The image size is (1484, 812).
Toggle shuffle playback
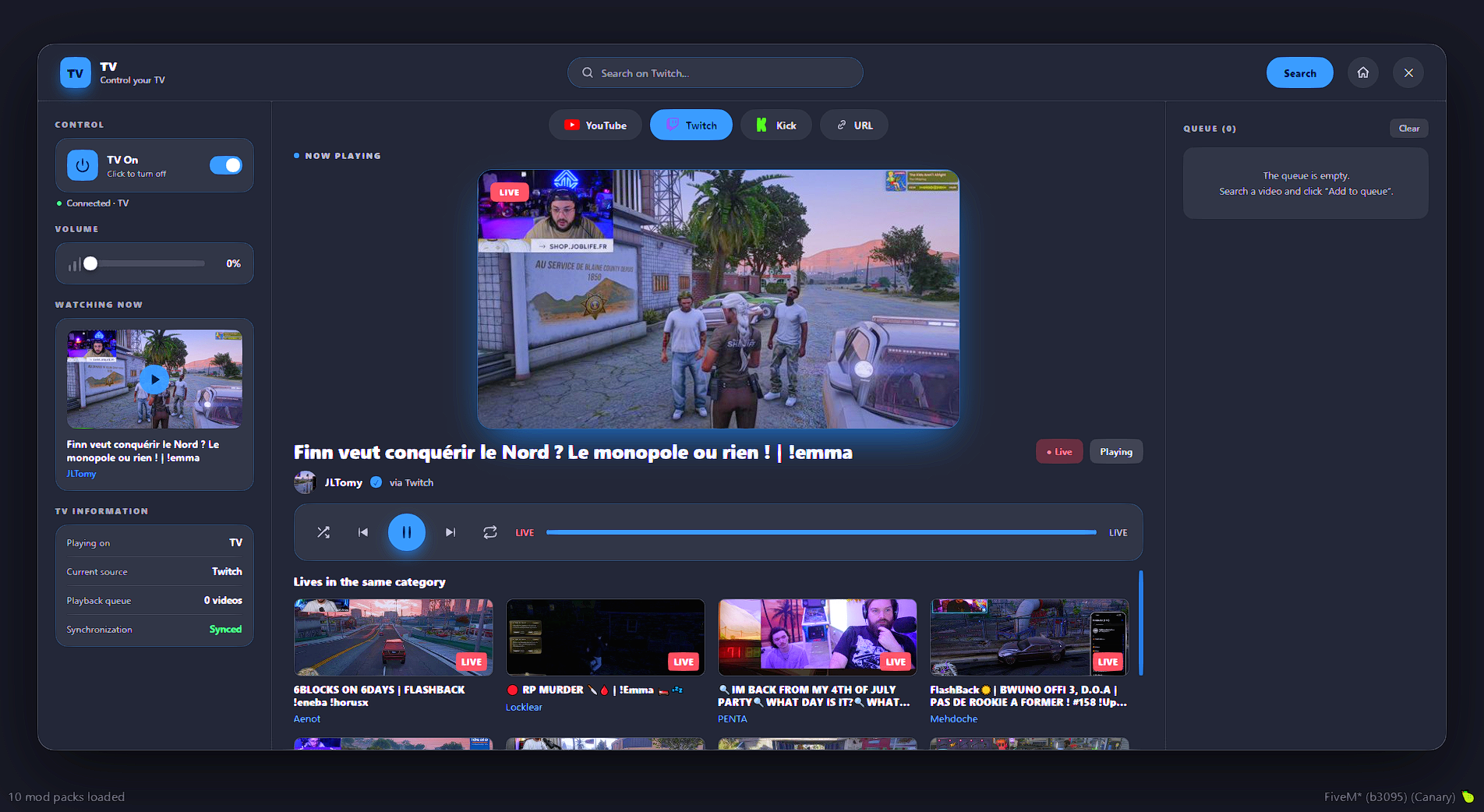pyautogui.click(x=323, y=532)
